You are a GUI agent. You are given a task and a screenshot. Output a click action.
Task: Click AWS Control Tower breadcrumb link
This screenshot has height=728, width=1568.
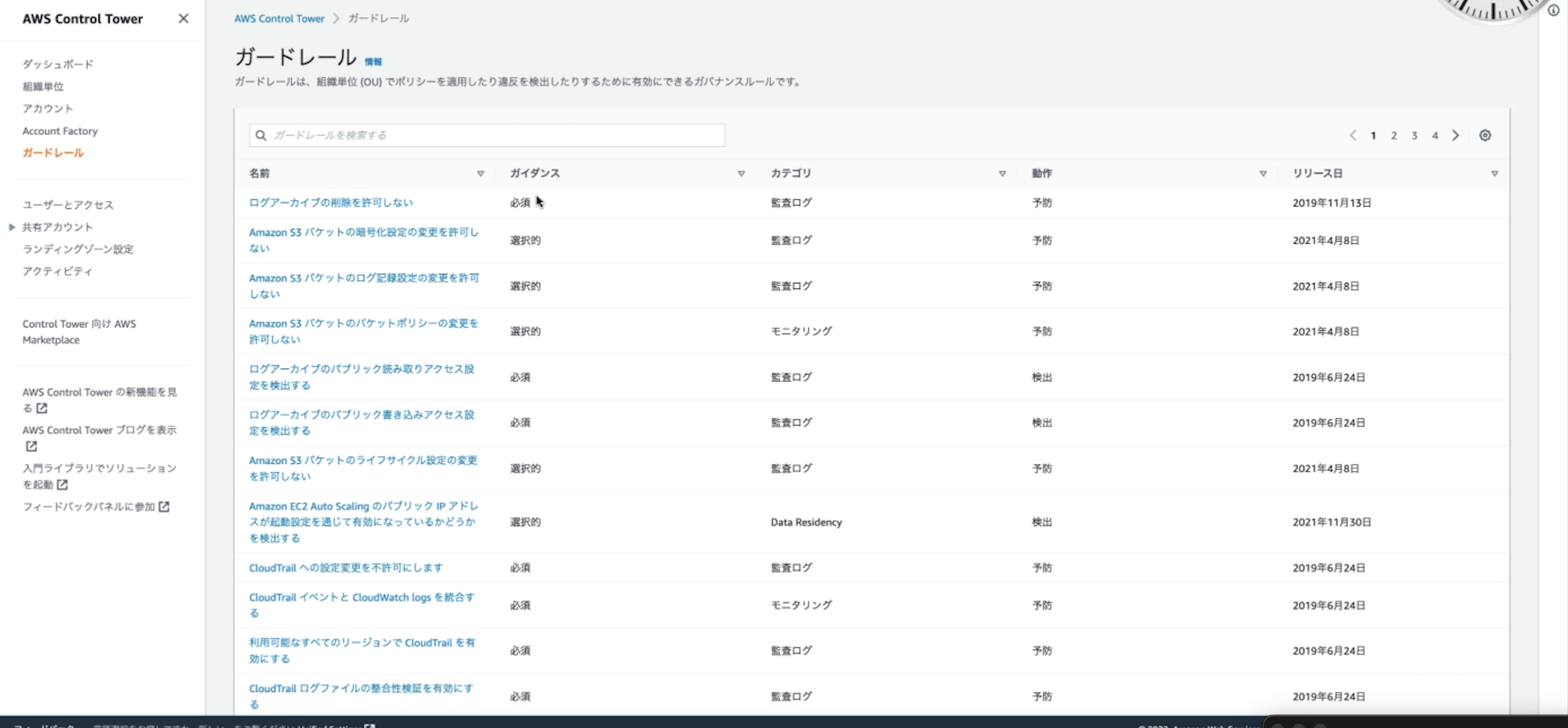(x=279, y=19)
